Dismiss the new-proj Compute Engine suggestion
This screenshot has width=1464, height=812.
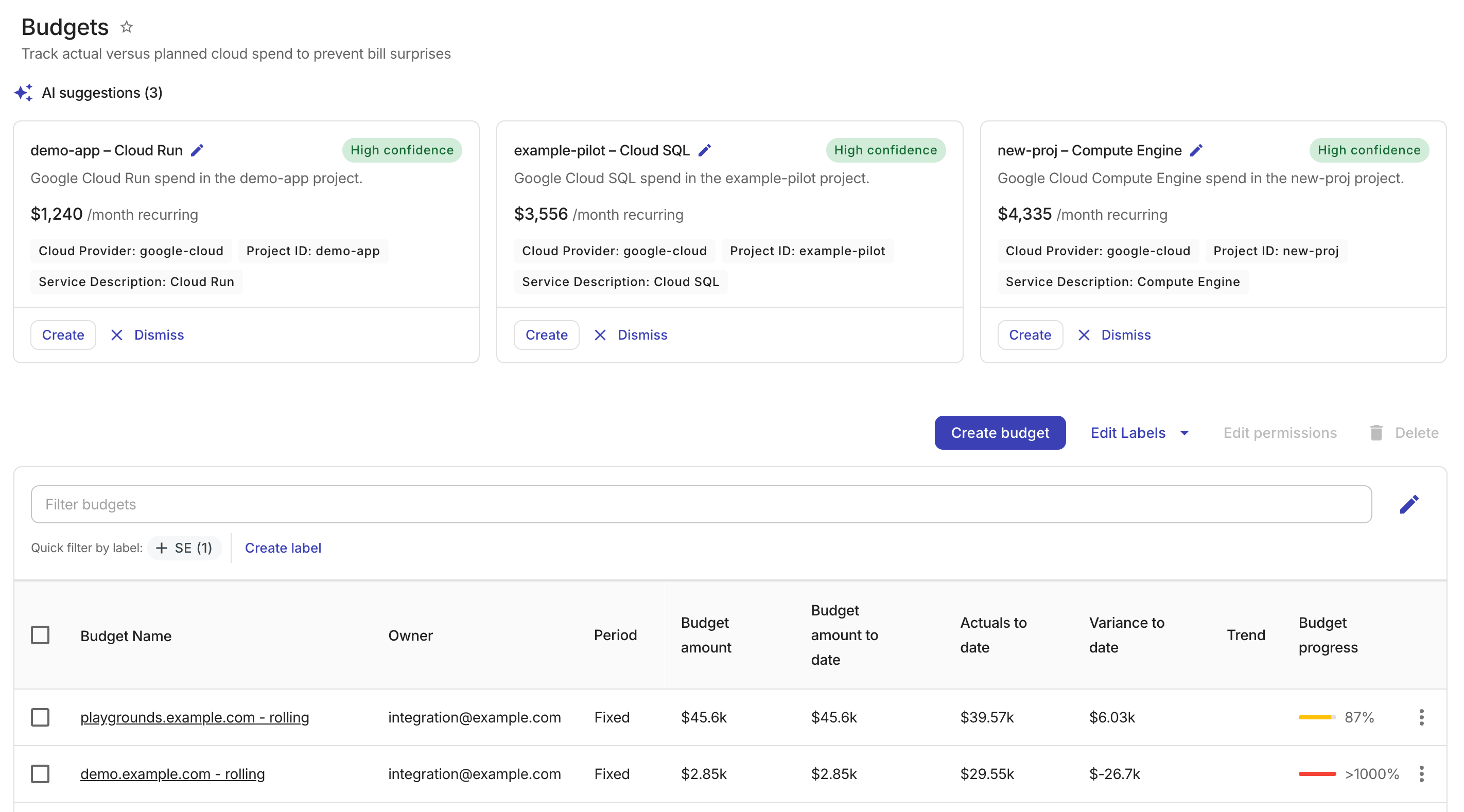1114,334
